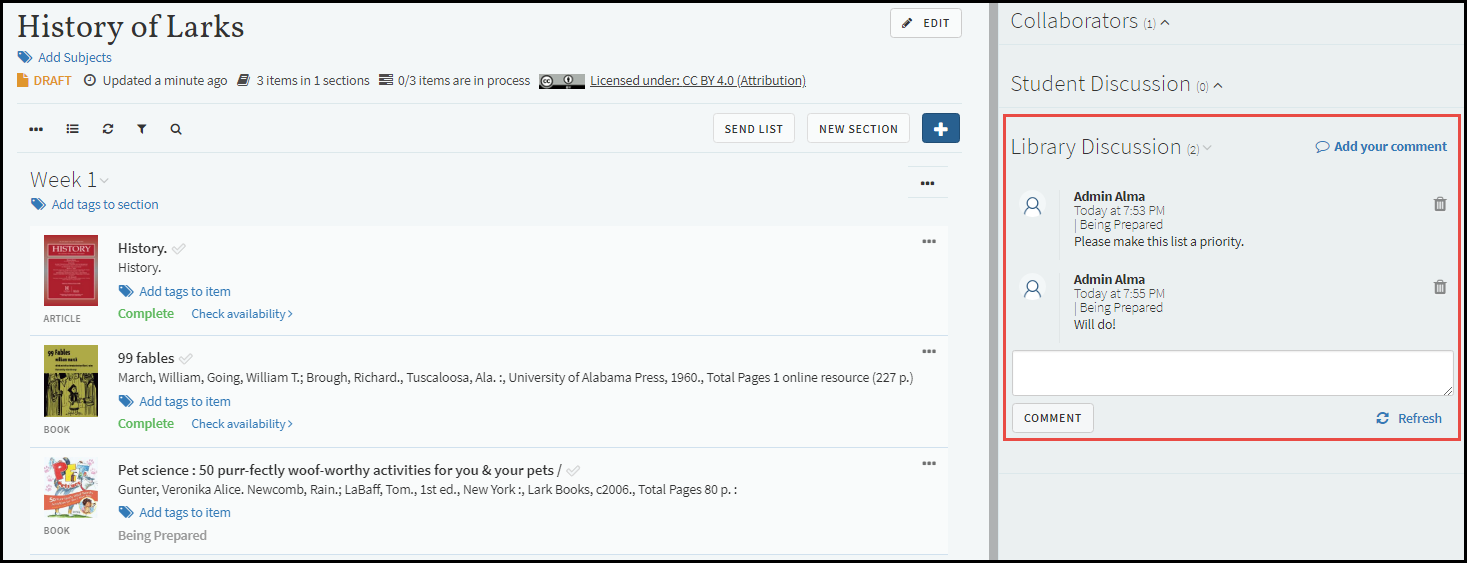Open the CC BY 4.0 license link

tap(697, 80)
